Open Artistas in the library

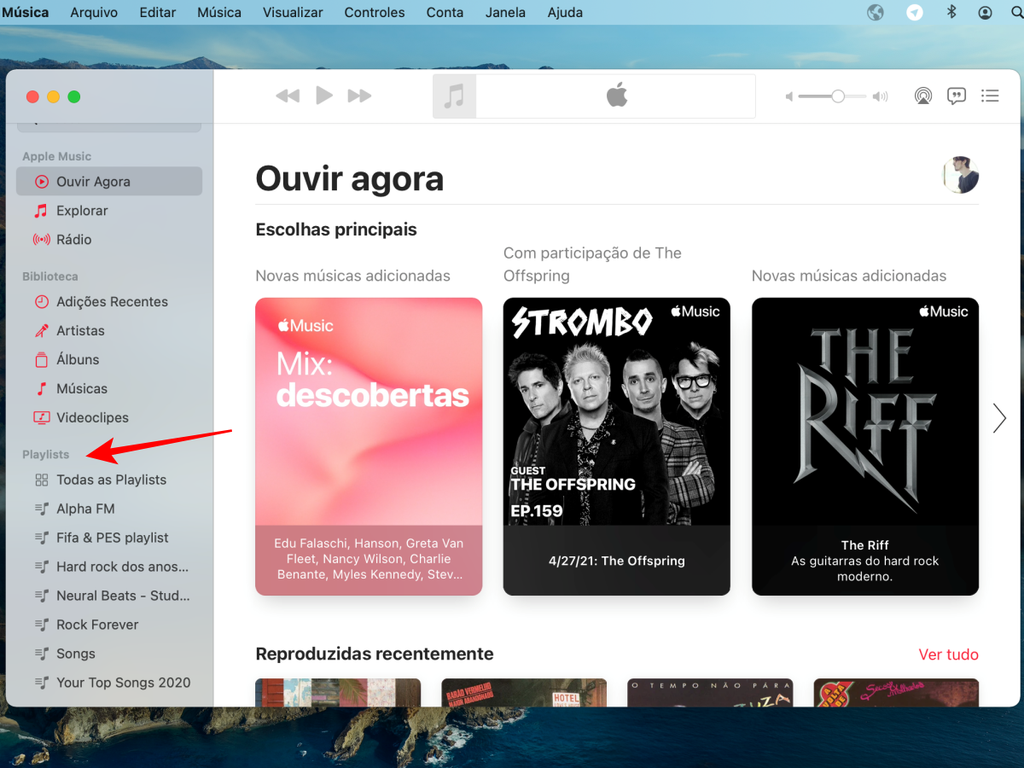pyautogui.click(x=109, y=330)
